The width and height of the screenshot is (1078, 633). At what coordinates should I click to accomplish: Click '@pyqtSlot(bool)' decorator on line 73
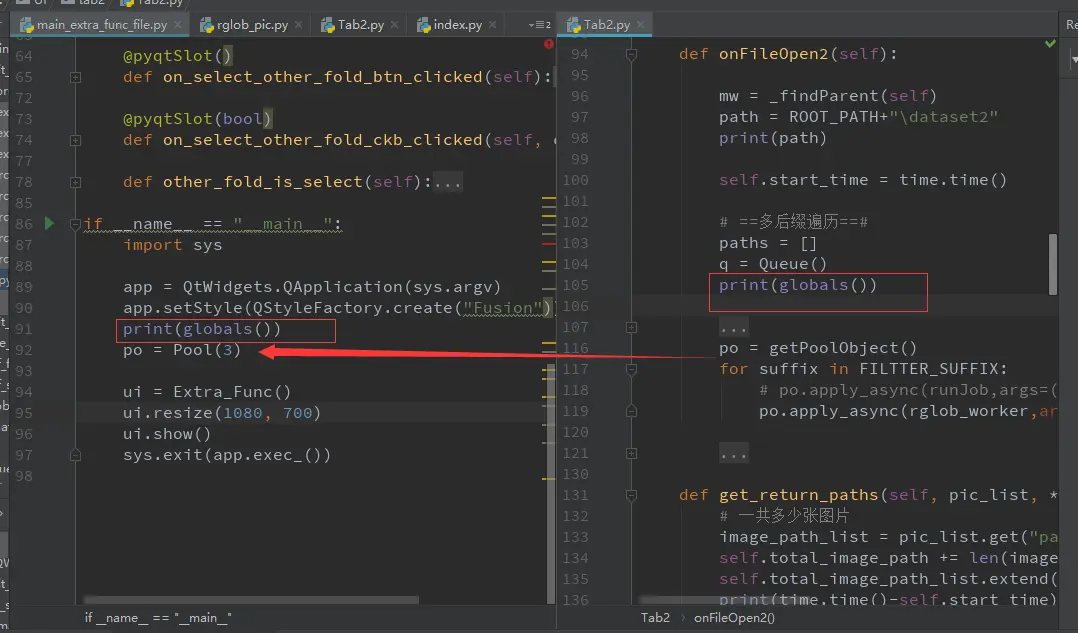(x=197, y=119)
